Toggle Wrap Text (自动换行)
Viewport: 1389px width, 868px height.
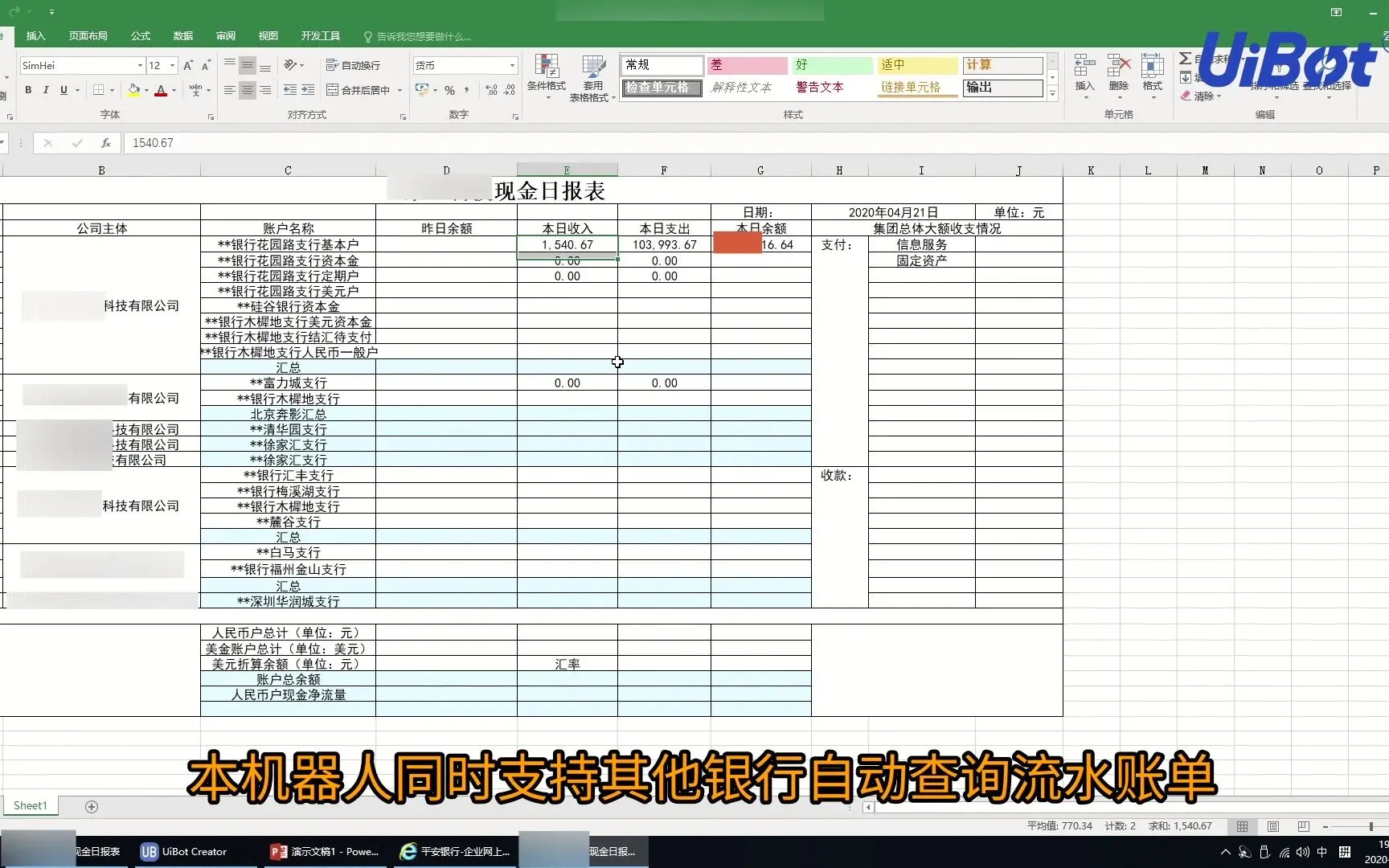[354, 65]
